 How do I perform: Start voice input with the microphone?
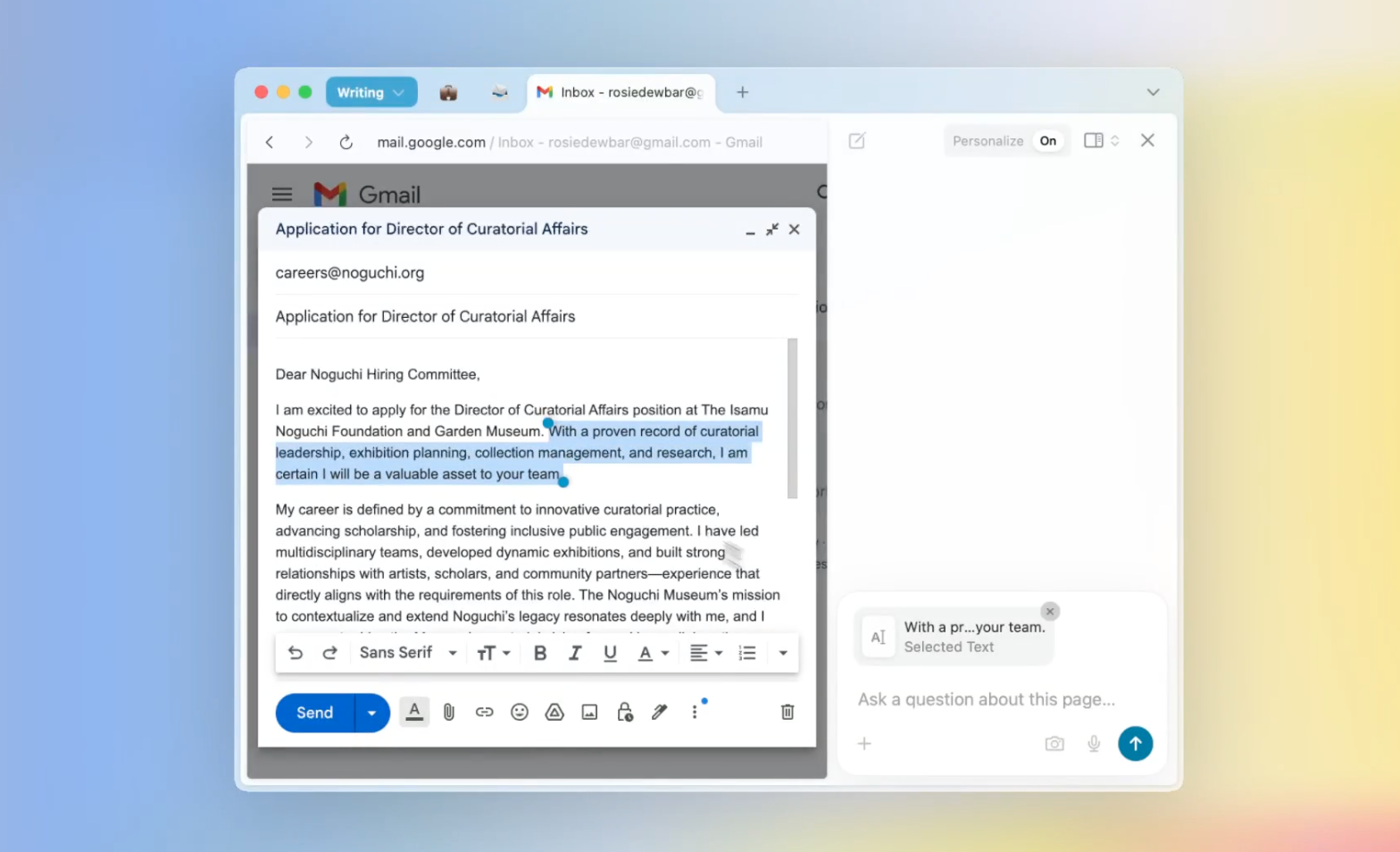pos(1094,743)
